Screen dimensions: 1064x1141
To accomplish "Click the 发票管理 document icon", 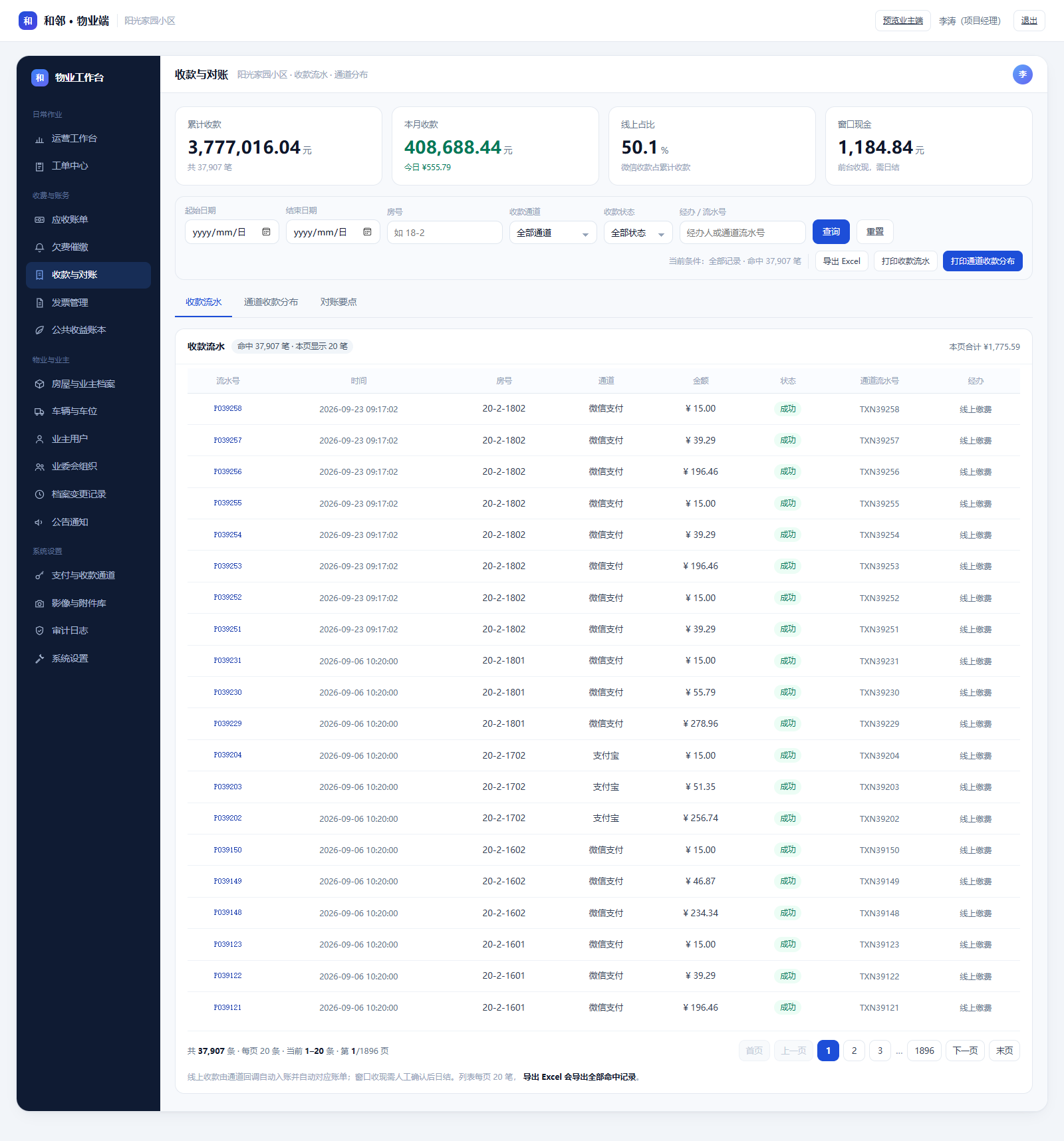I will click(x=39, y=303).
